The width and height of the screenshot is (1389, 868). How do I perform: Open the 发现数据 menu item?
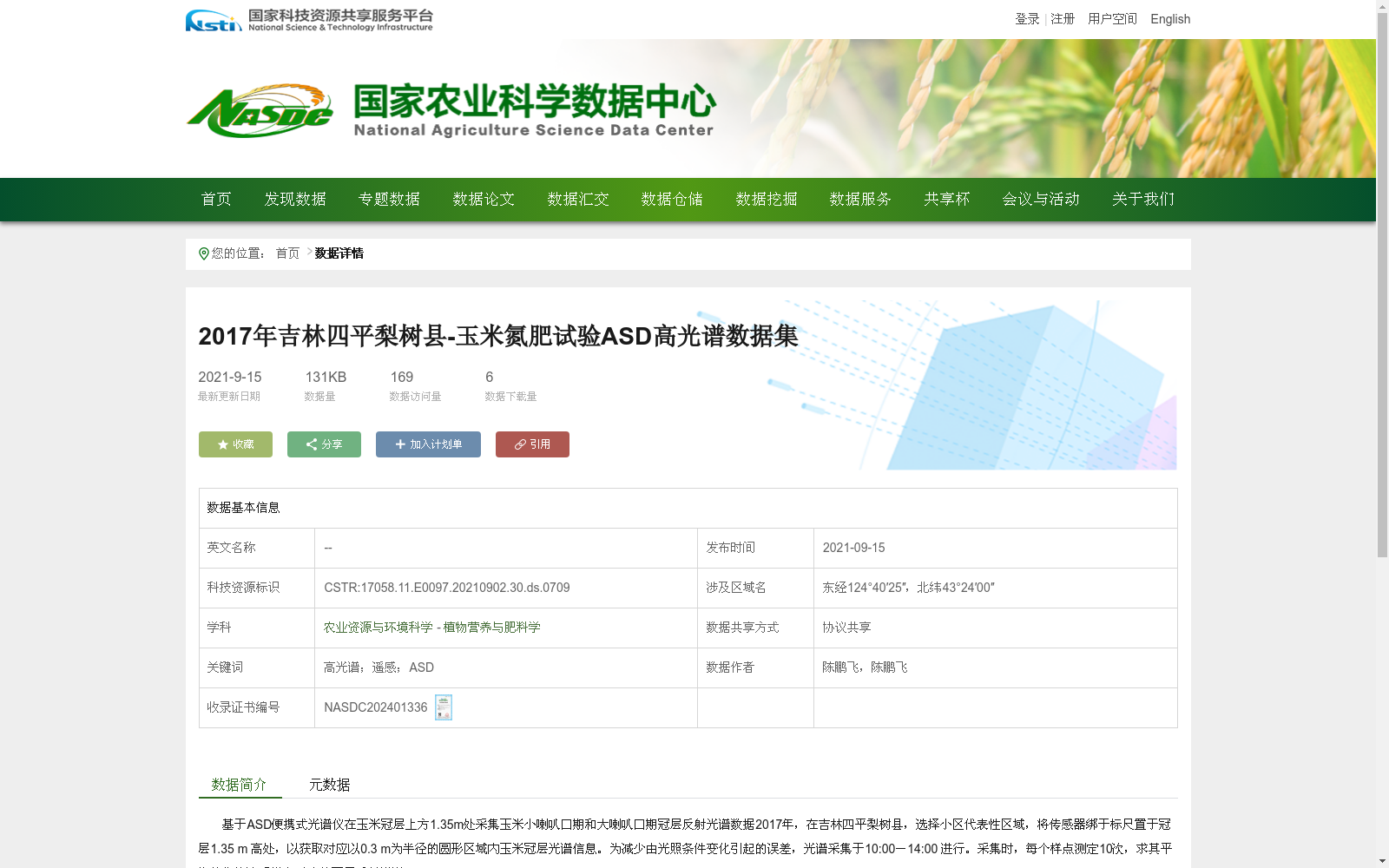295,200
